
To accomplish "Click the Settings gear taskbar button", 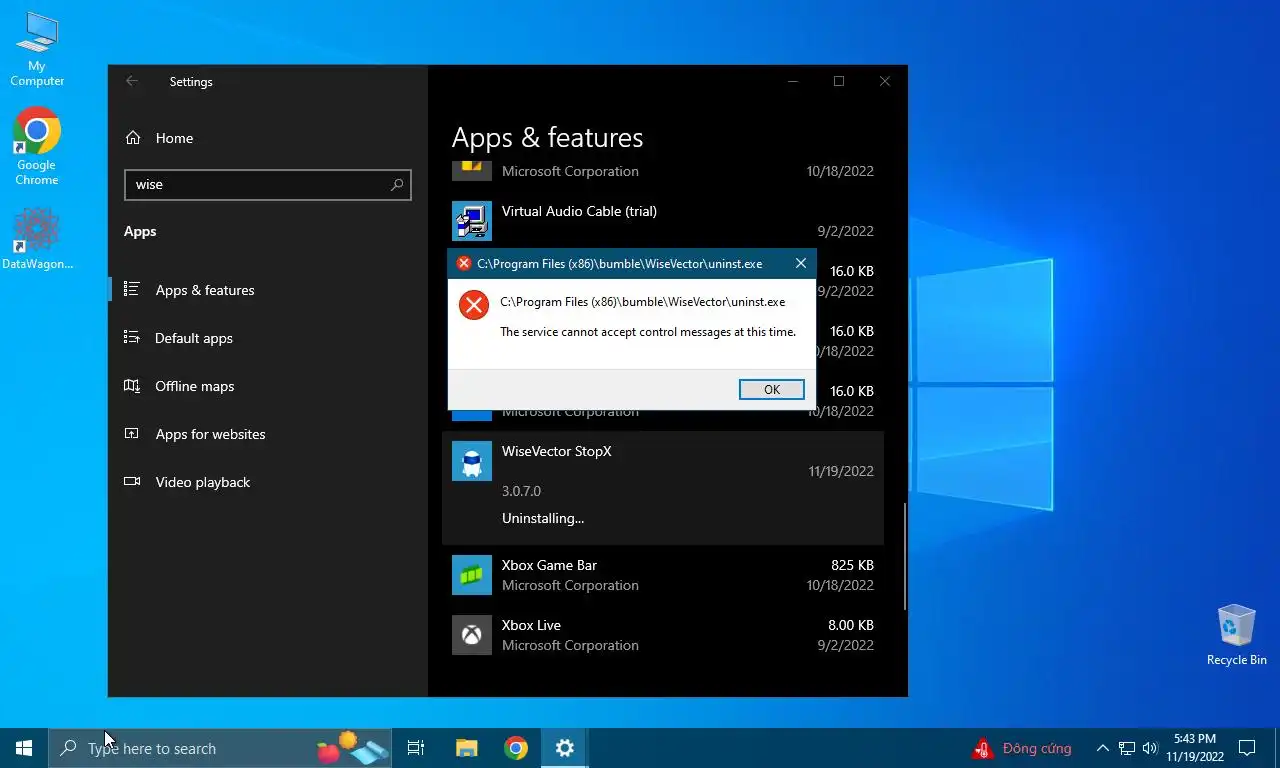I will click(565, 748).
